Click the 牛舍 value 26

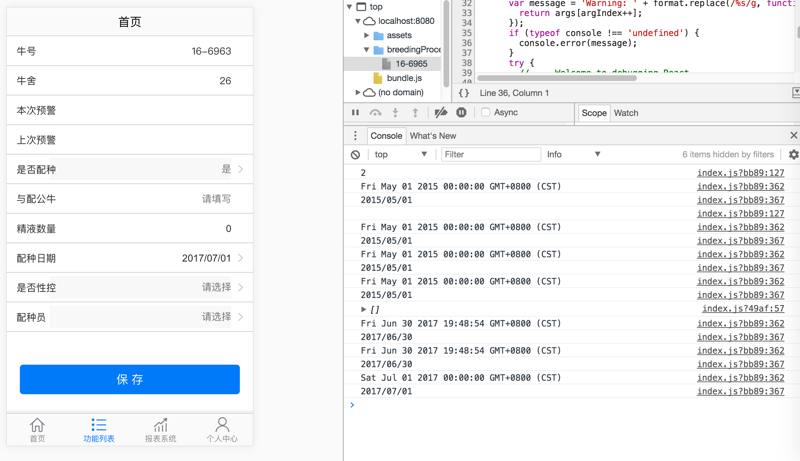click(225, 81)
